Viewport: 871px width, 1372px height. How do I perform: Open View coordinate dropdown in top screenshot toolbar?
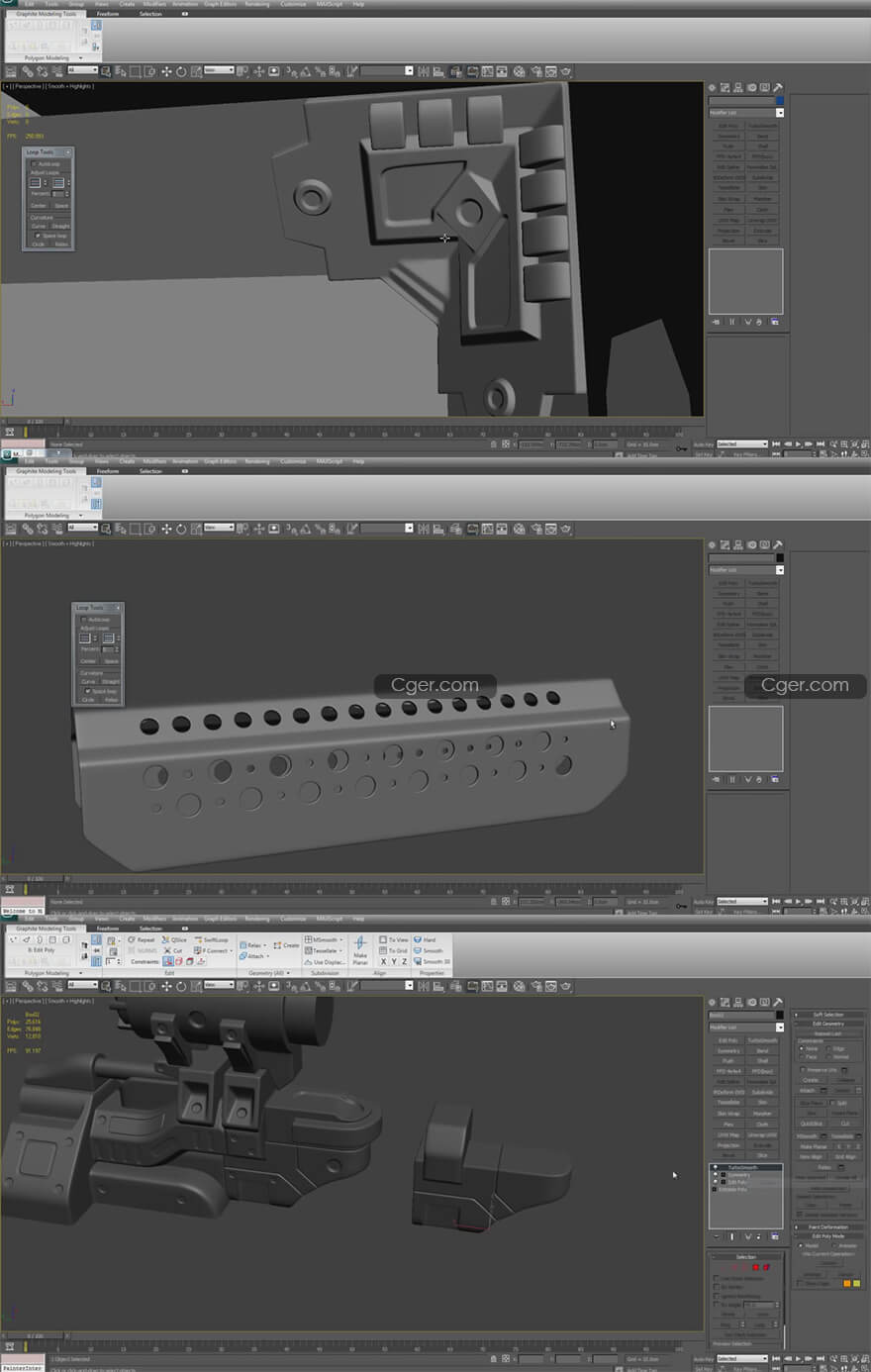[x=219, y=70]
